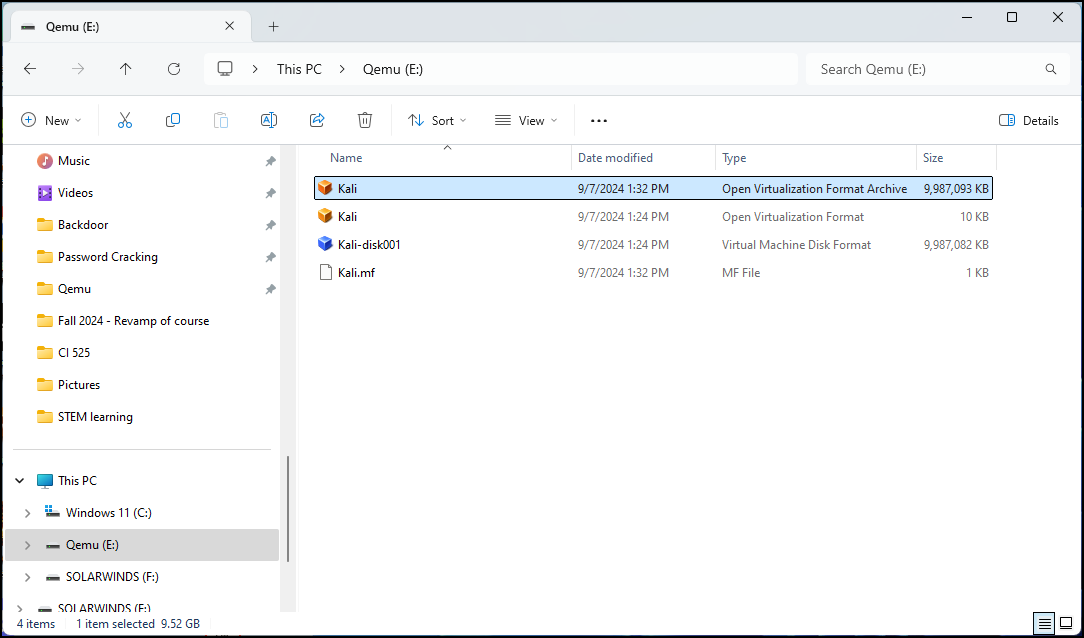Go up one folder level with the up arrow
This screenshot has width=1084, height=638.
(125, 68)
